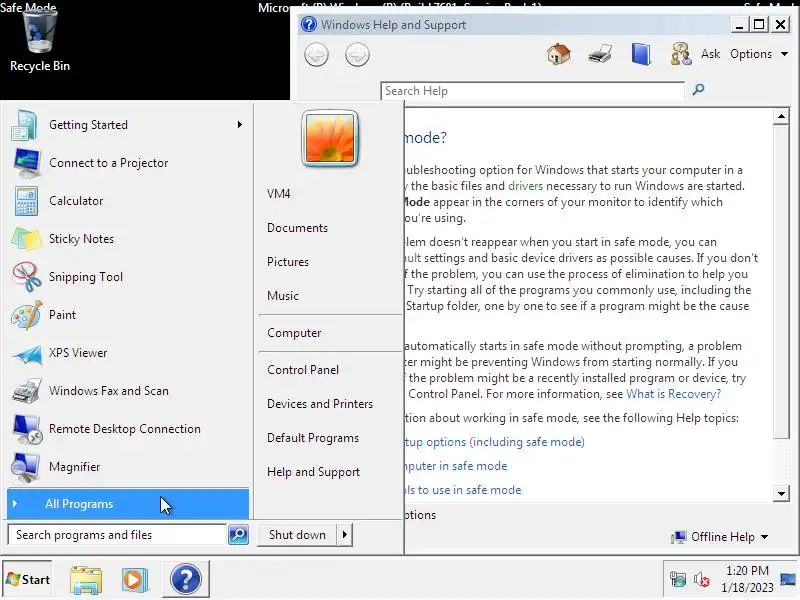Viewport: 800px width, 600px height.
Task: Start Remote Desktop Connection
Action: 128,429
